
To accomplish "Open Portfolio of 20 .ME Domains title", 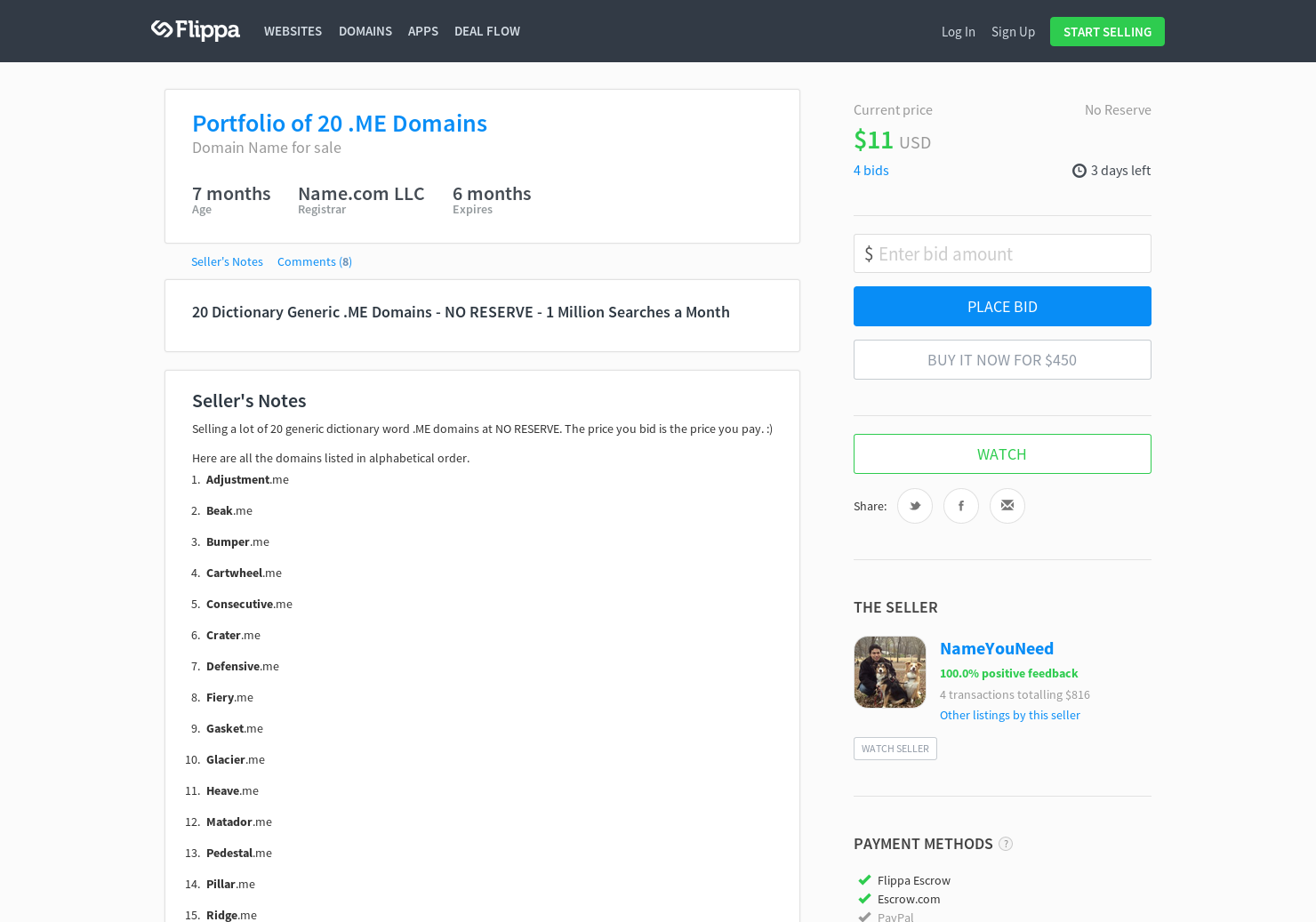I will point(340,123).
